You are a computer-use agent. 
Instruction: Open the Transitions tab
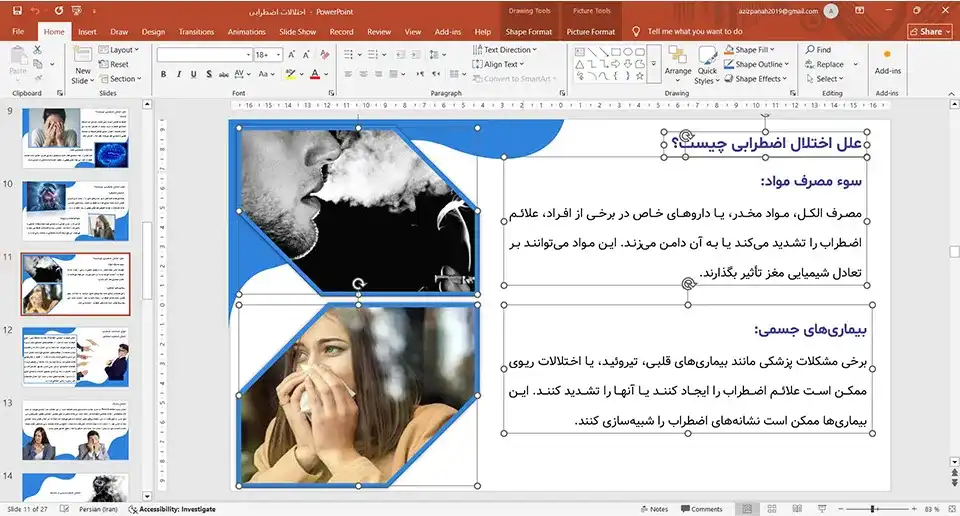pos(197,32)
